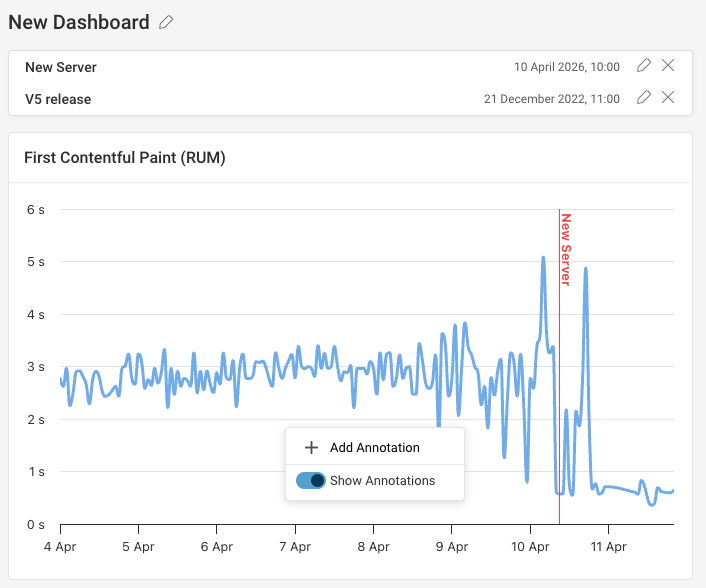Click the New Dashboard heading
The height and width of the screenshot is (588, 706).
79,22
